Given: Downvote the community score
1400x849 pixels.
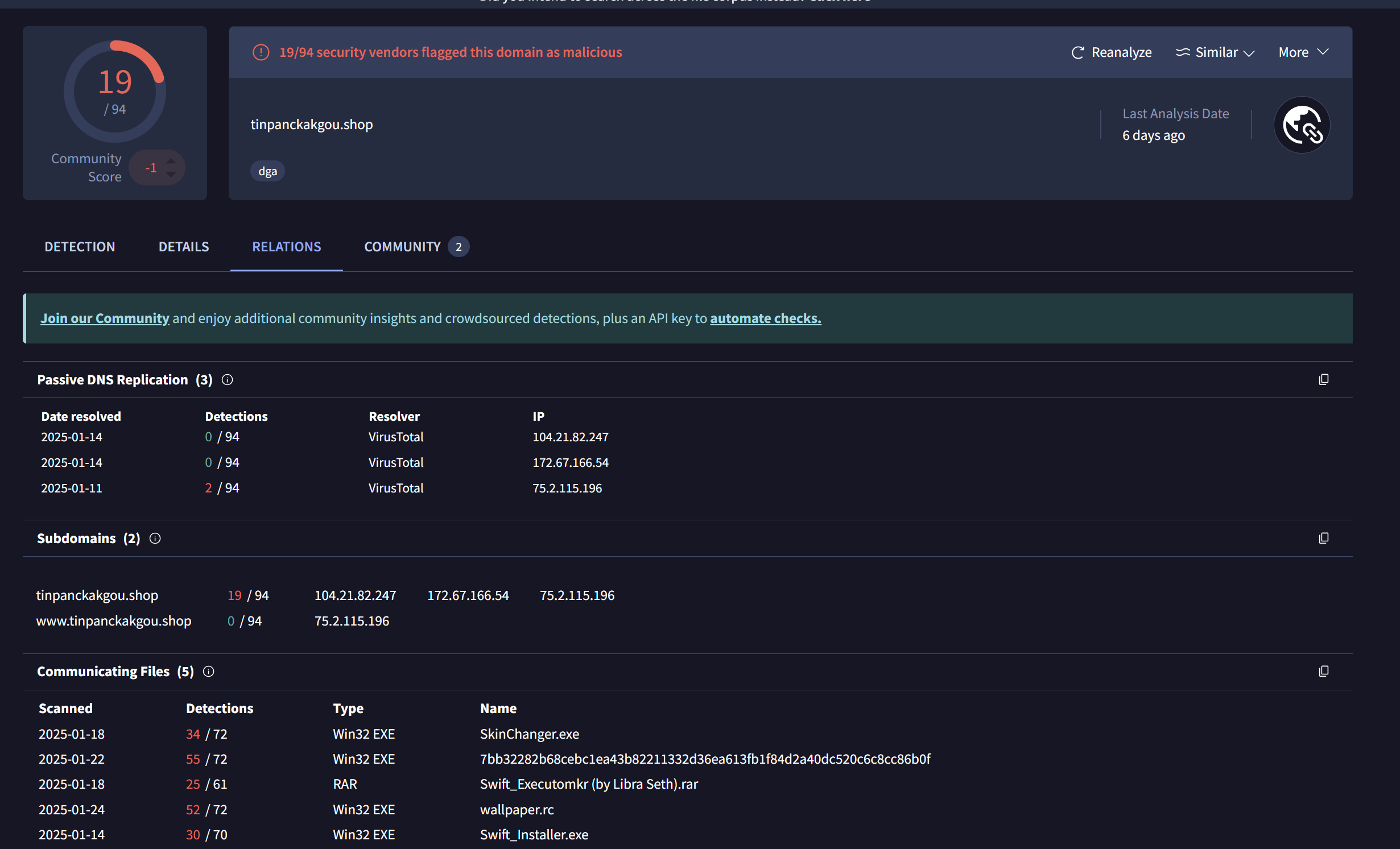Looking at the screenshot, I should (x=171, y=175).
